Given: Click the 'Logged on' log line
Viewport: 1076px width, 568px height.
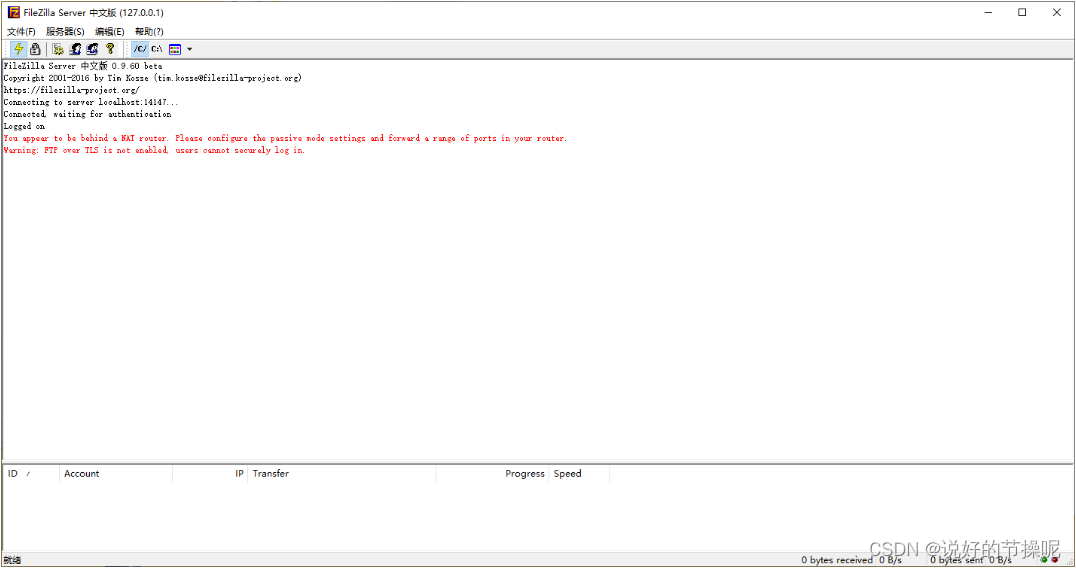Looking at the screenshot, I should coord(24,126).
